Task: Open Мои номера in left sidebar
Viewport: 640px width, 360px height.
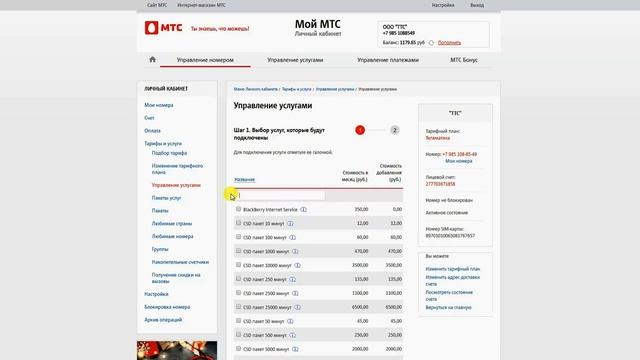Action: pyautogui.click(x=159, y=105)
